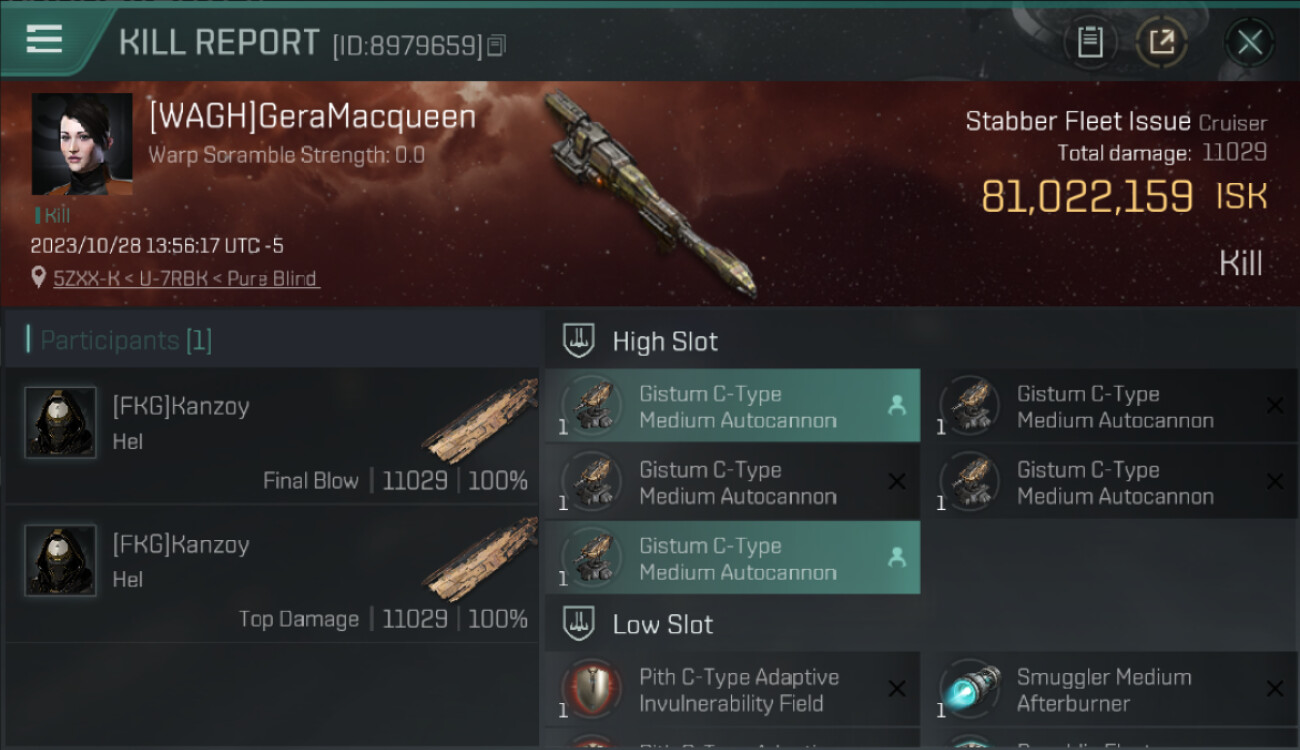Share the kill report externally
1300x750 pixels.
(x=1161, y=43)
